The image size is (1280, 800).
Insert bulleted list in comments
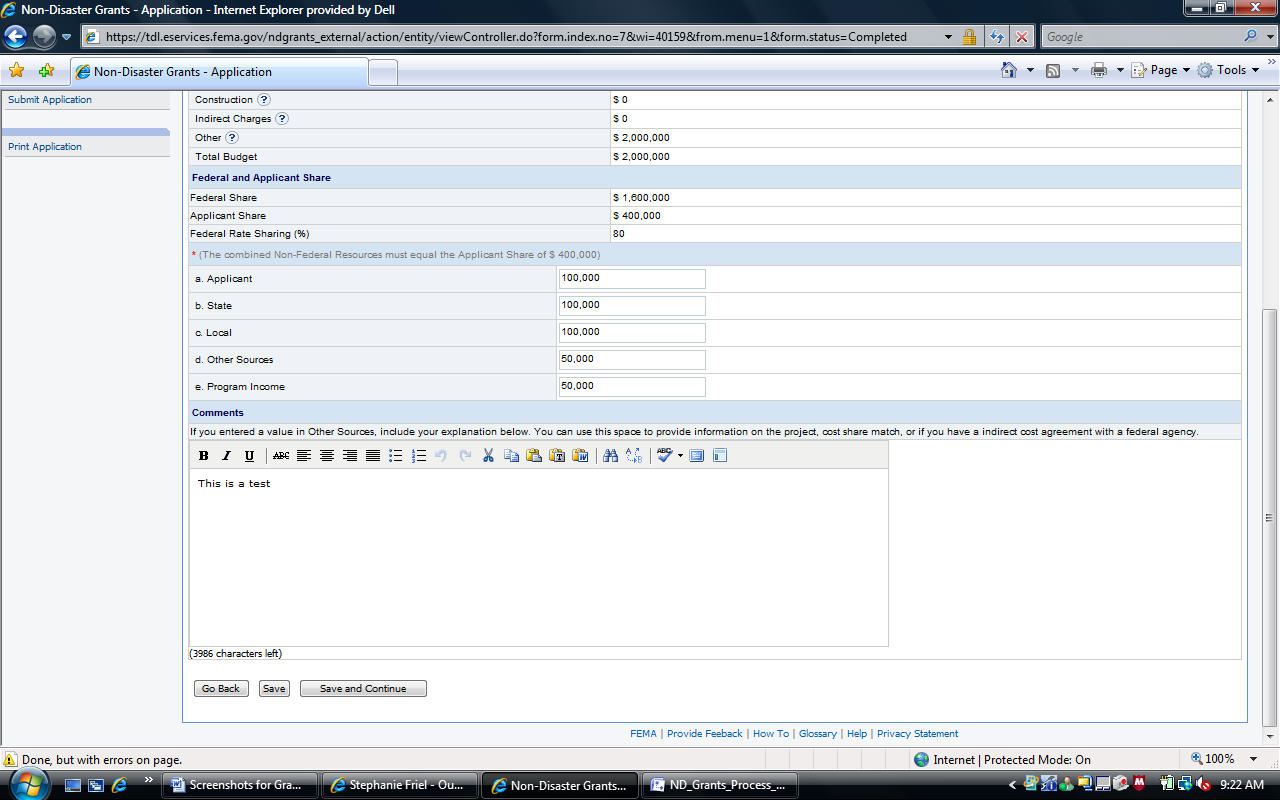[396, 456]
